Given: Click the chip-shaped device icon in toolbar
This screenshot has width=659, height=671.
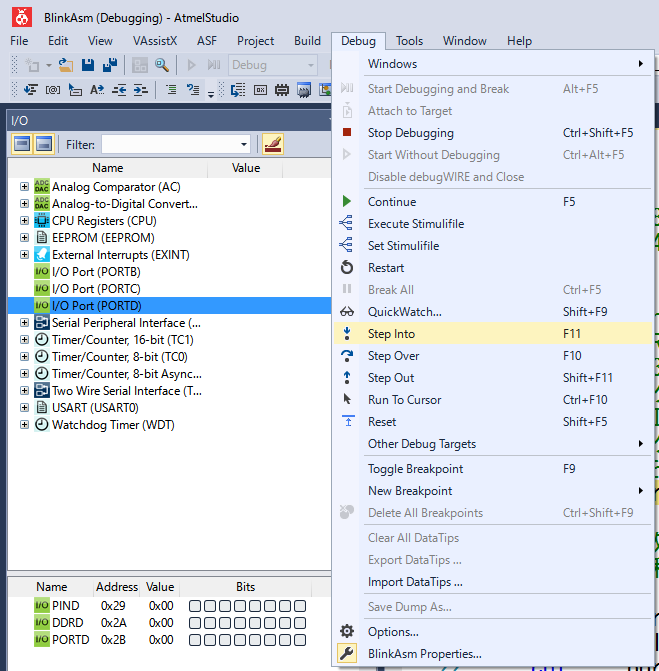Looking at the screenshot, I should click(282, 90).
